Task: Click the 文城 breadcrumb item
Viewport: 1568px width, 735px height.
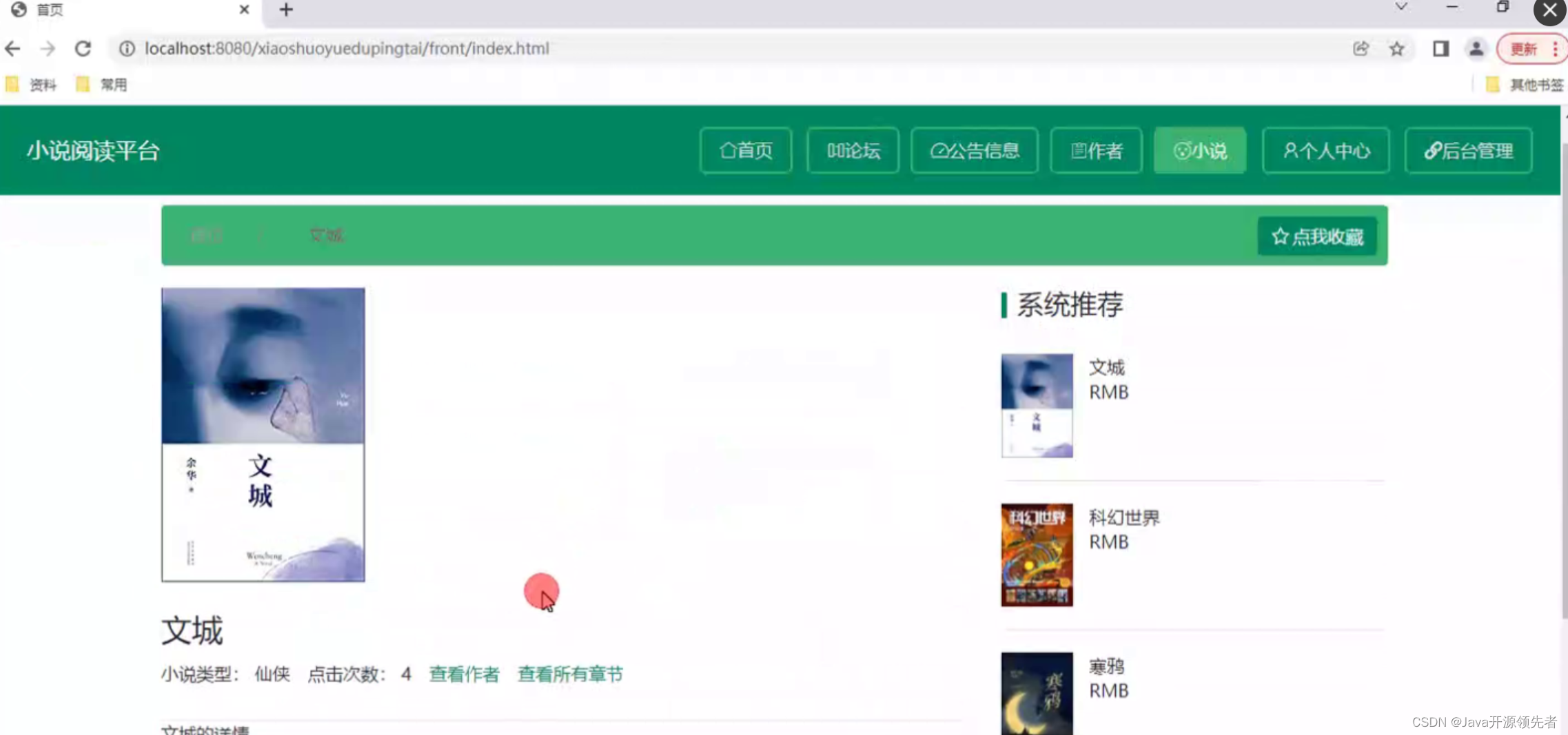Action: pyautogui.click(x=327, y=236)
